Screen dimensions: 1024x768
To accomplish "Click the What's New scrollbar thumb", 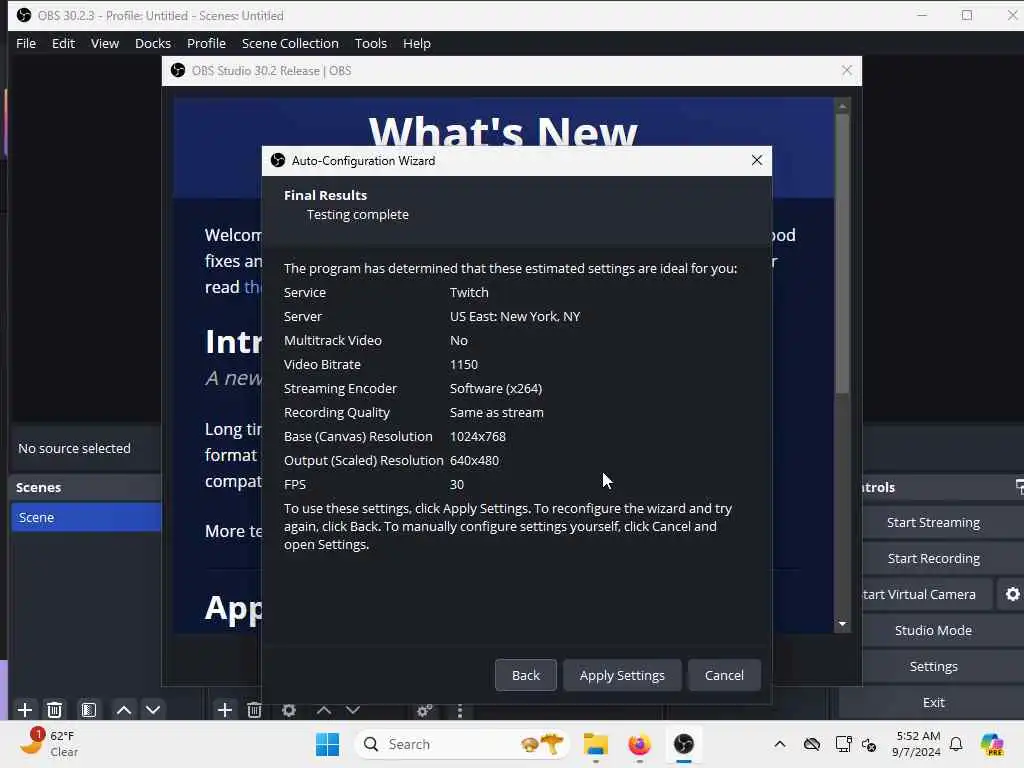I will pos(842,253).
